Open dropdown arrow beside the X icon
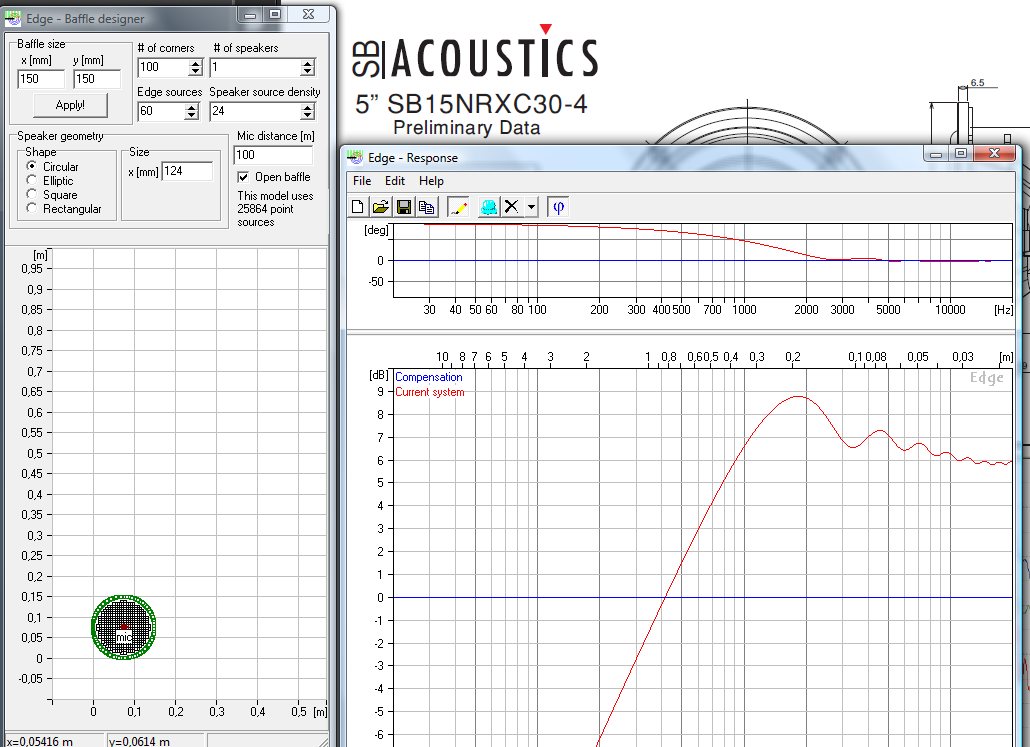The width and height of the screenshot is (1030, 747). click(x=531, y=208)
